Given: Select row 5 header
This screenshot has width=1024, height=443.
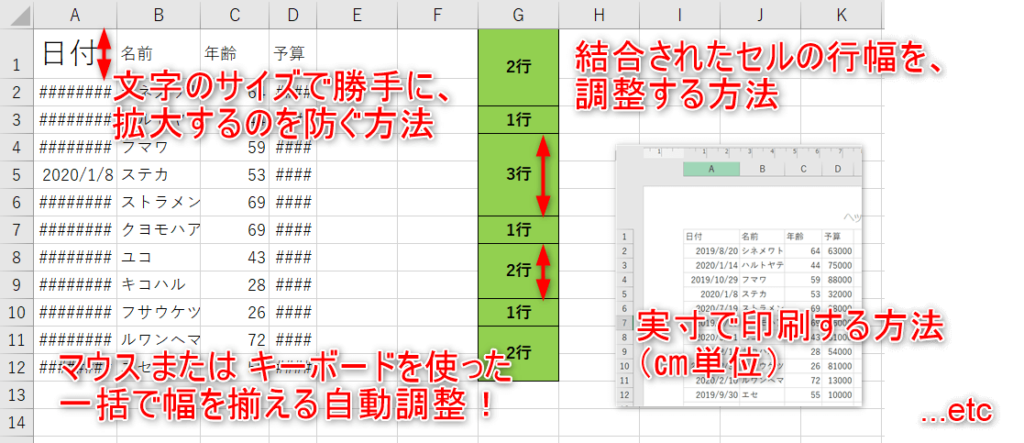Looking at the screenshot, I should click(17, 174).
